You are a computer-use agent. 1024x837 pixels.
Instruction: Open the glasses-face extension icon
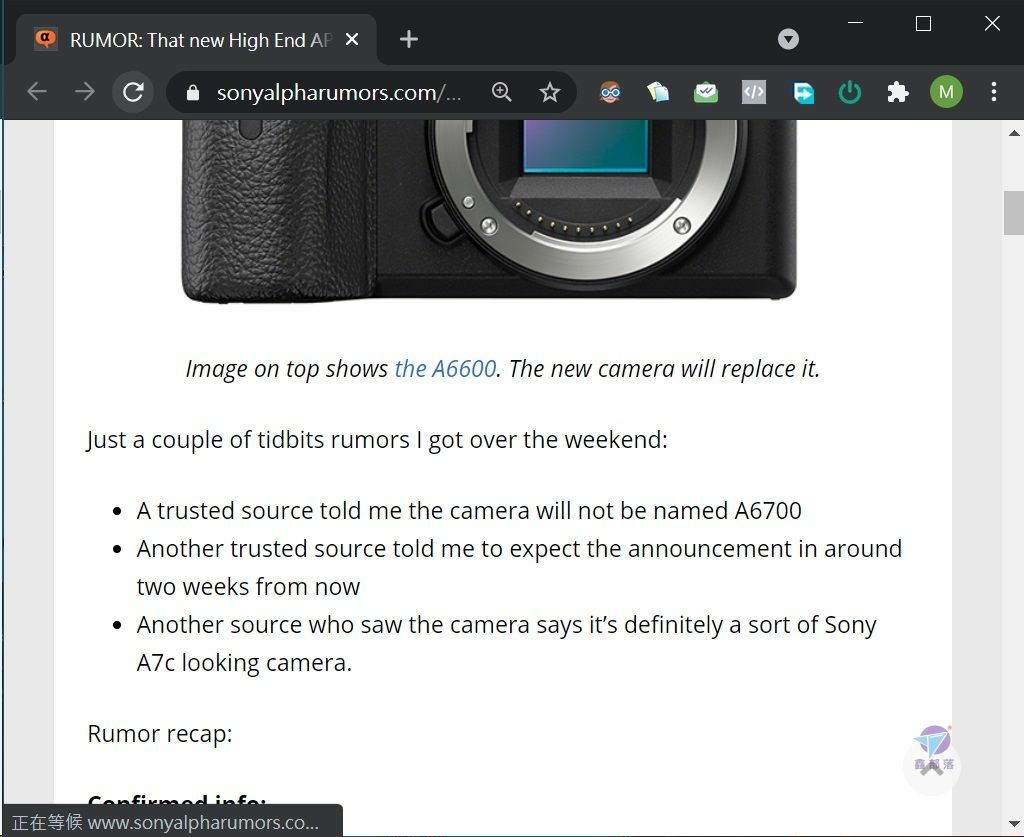click(x=610, y=92)
